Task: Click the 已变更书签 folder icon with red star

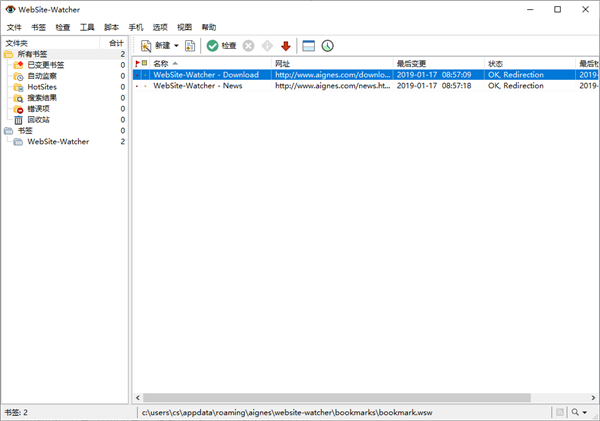Action: (18, 65)
